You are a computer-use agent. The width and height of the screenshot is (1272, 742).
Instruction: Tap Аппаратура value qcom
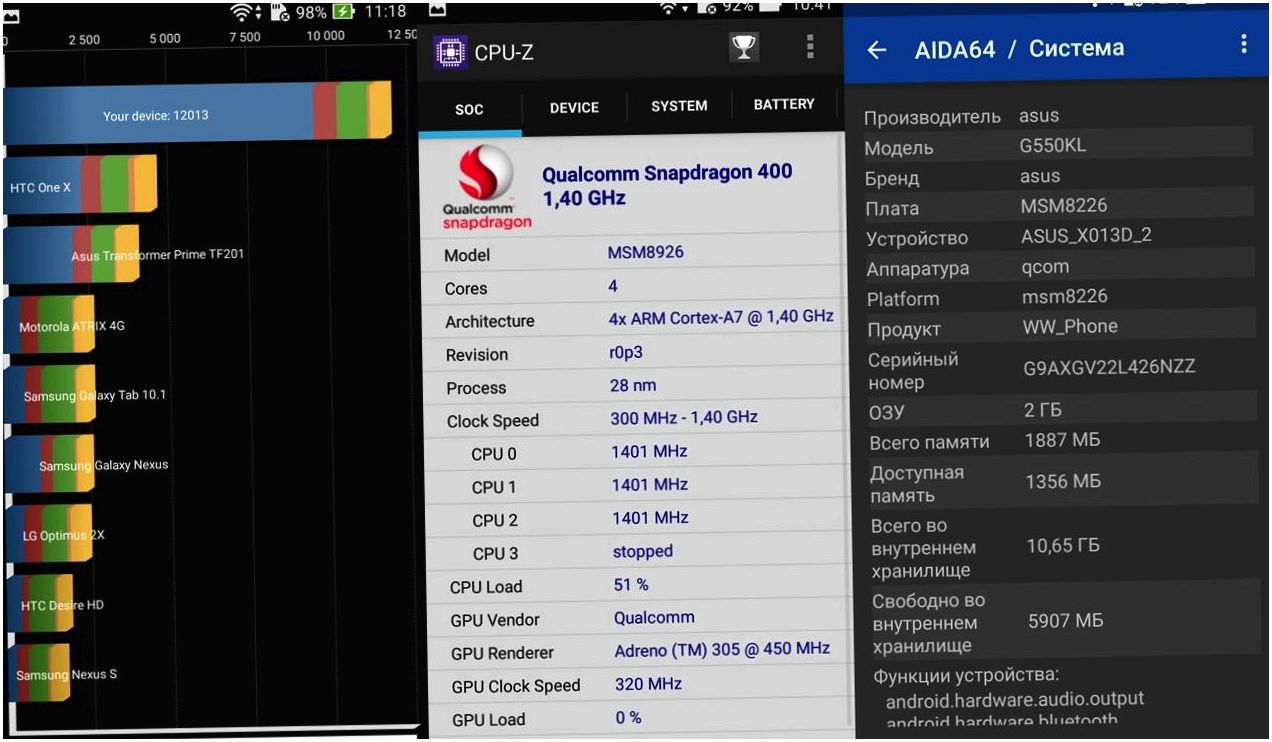click(1046, 267)
